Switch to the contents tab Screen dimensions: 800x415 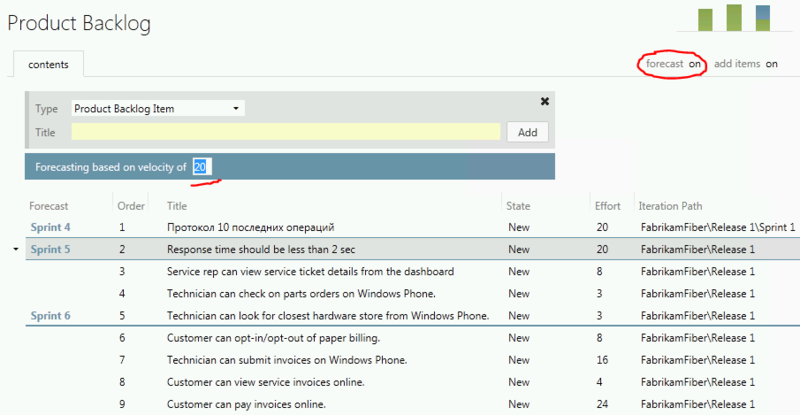tap(48, 64)
